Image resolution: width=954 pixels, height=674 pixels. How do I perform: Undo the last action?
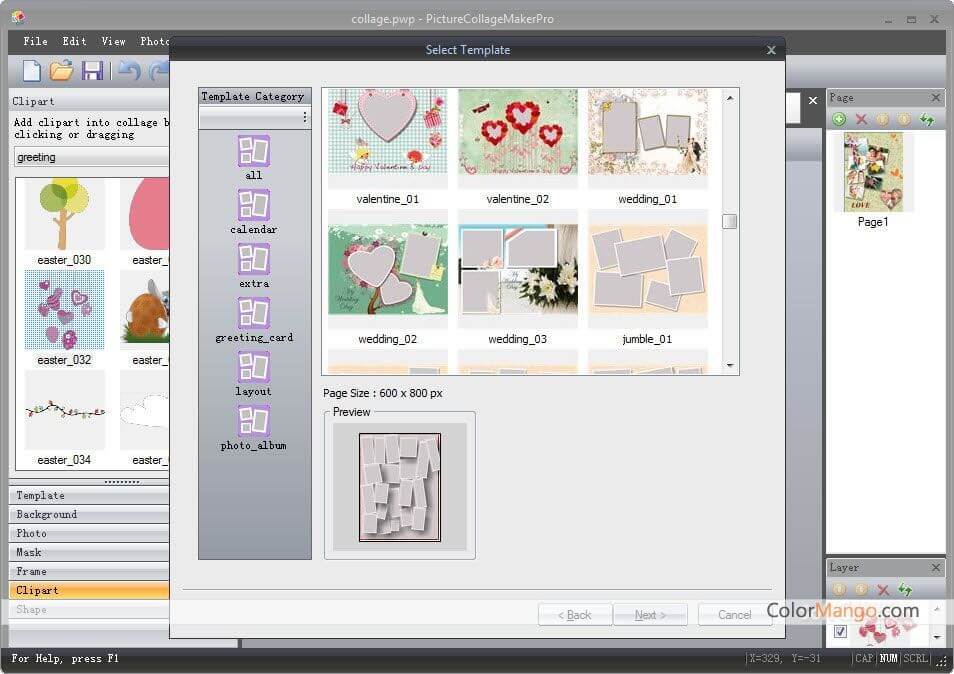pos(128,70)
